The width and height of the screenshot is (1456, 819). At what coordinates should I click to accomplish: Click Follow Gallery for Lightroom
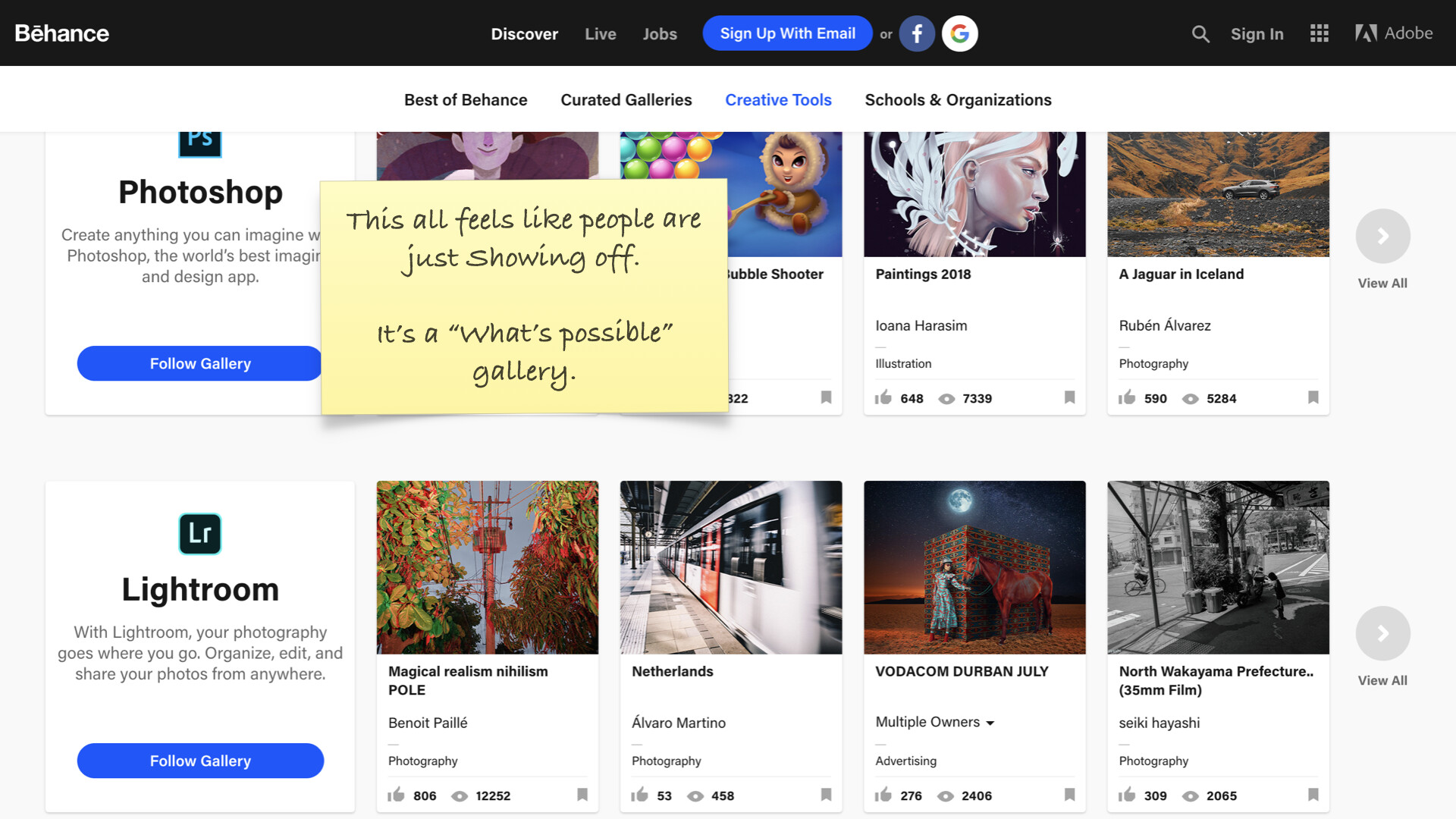point(200,761)
